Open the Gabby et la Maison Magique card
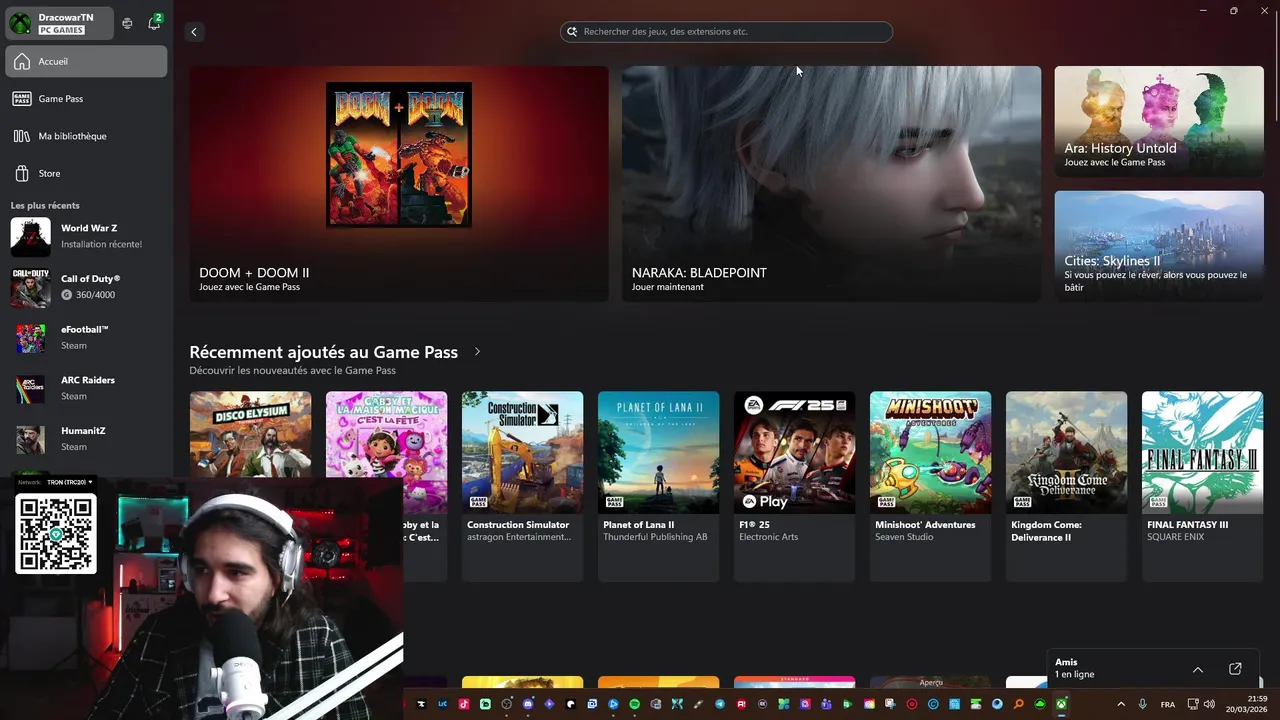 point(386,434)
